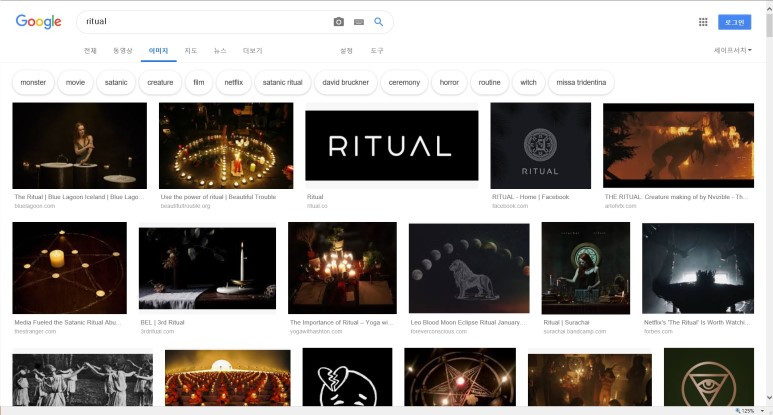Click the blue login button

click(735, 22)
